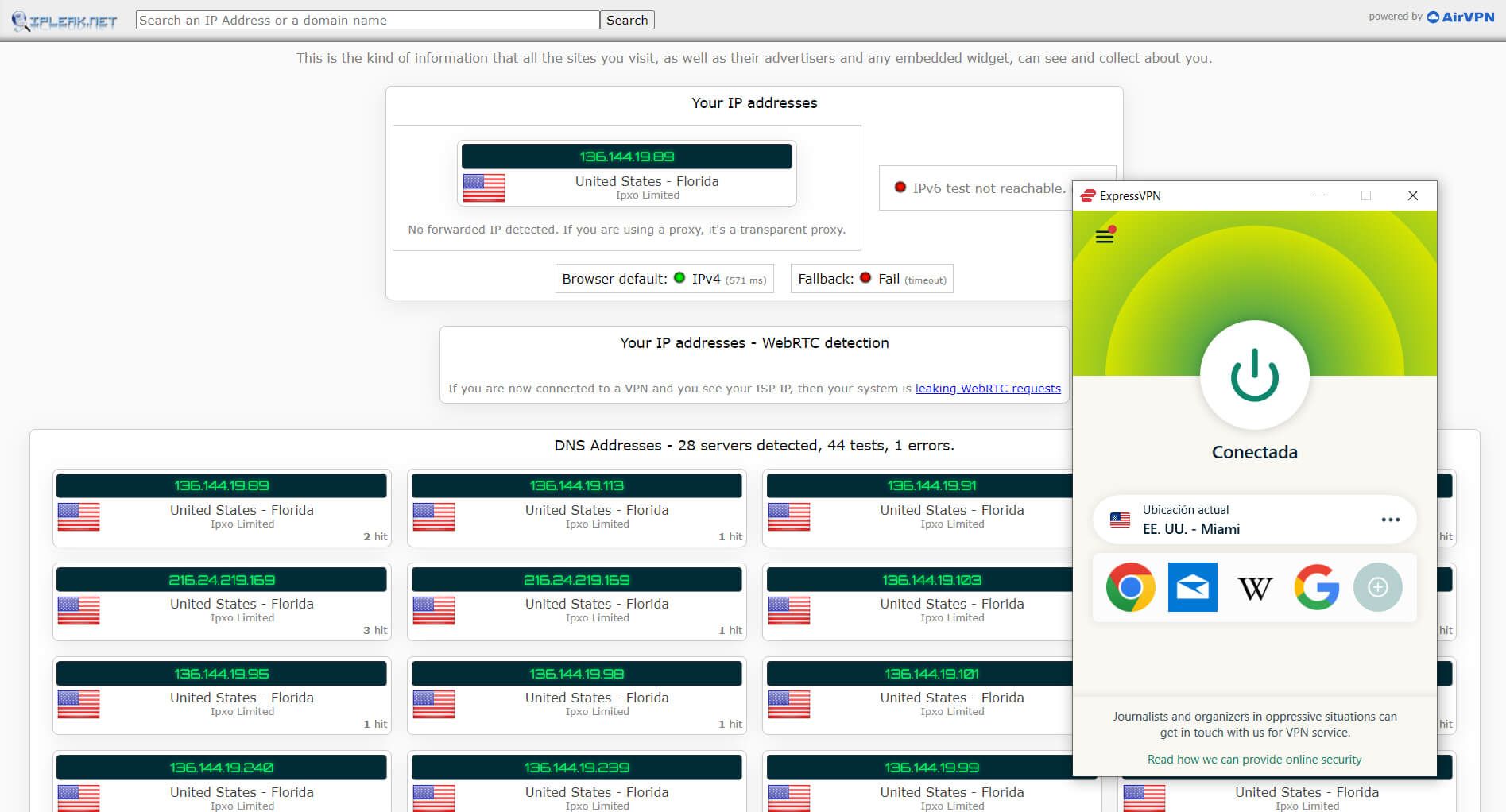Open the Wikipedia shortcut in ExpressVPN

click(x=1255, y=588)
